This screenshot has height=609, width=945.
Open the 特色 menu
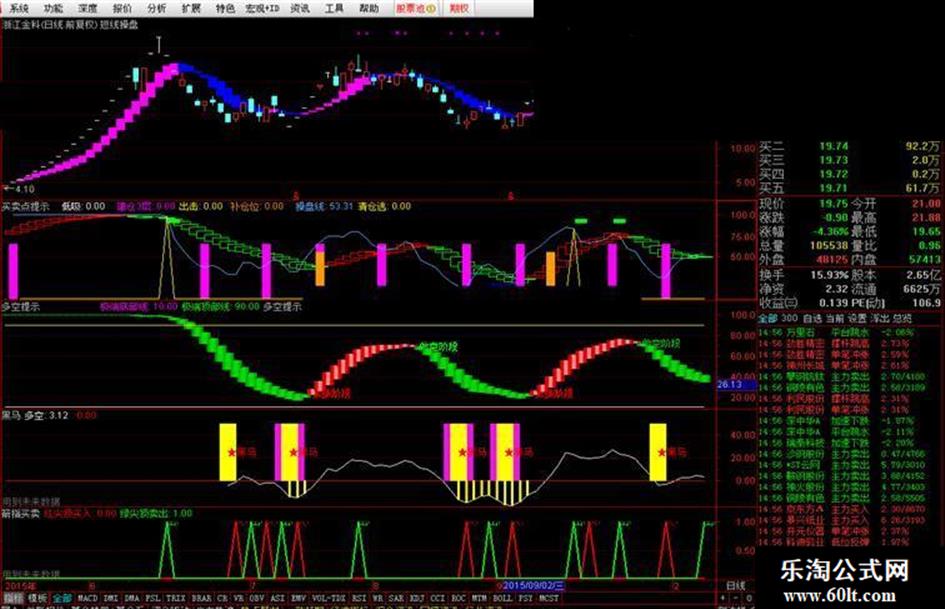tap(225, 8)
